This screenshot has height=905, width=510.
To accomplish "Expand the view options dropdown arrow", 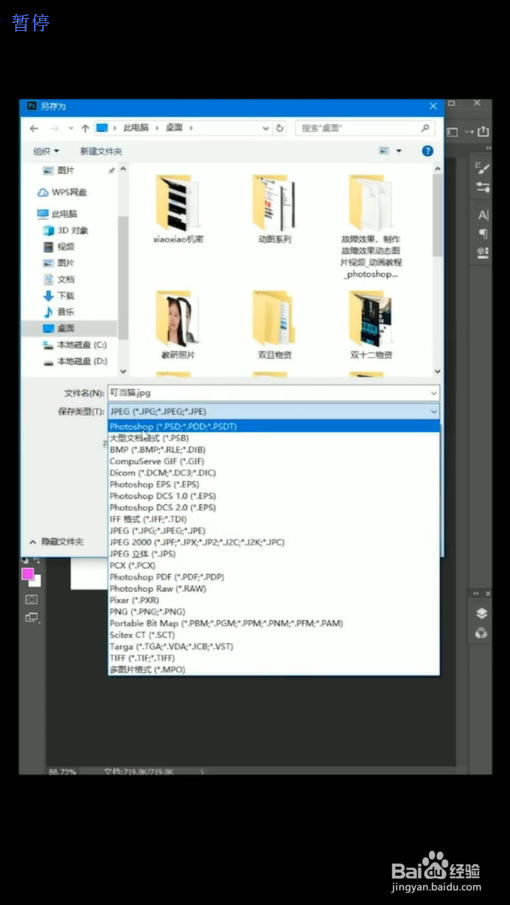I will click(399, 151).
